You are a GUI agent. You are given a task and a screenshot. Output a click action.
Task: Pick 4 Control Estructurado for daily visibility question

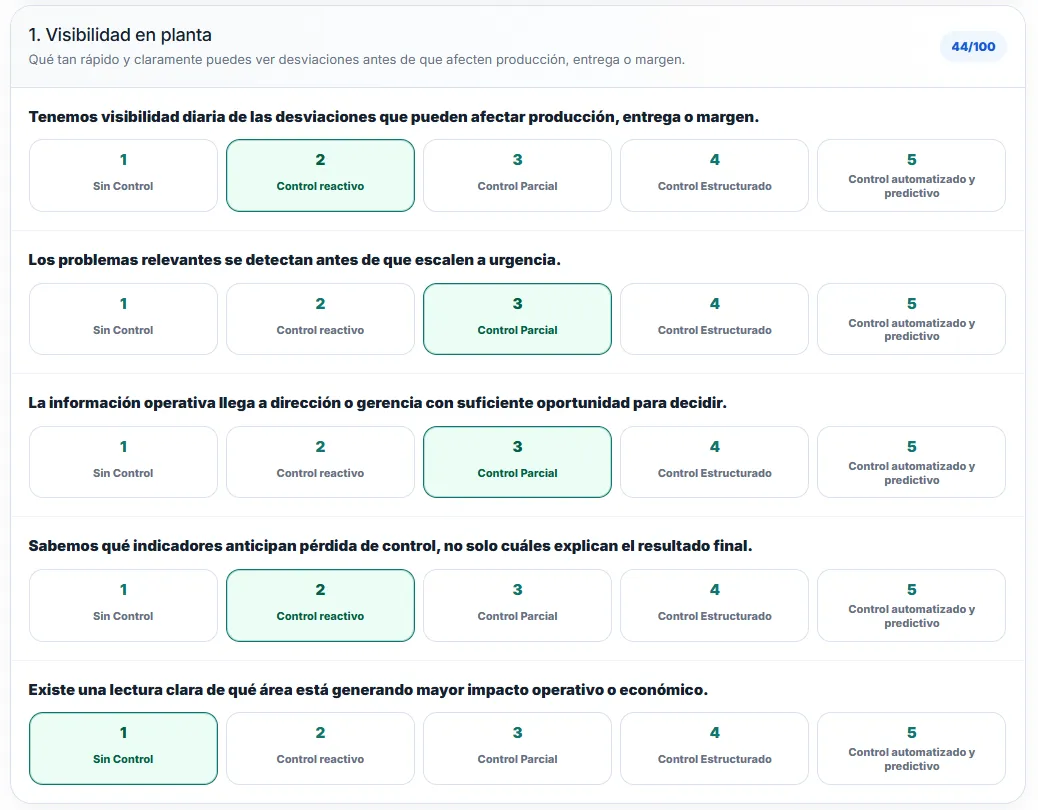pyautogui.click(x=714, y=175)
